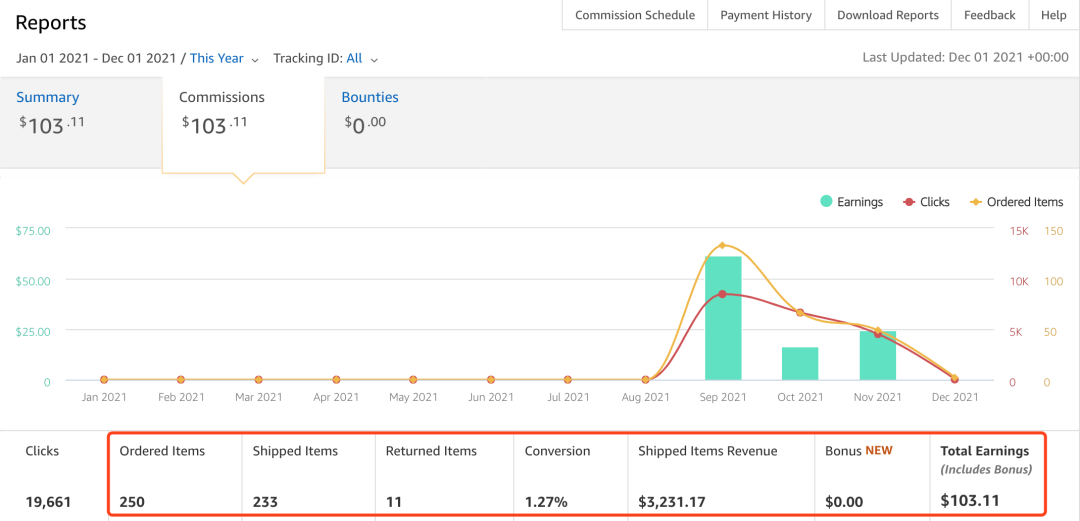Switch to the Summary tab

coord(48,98)
